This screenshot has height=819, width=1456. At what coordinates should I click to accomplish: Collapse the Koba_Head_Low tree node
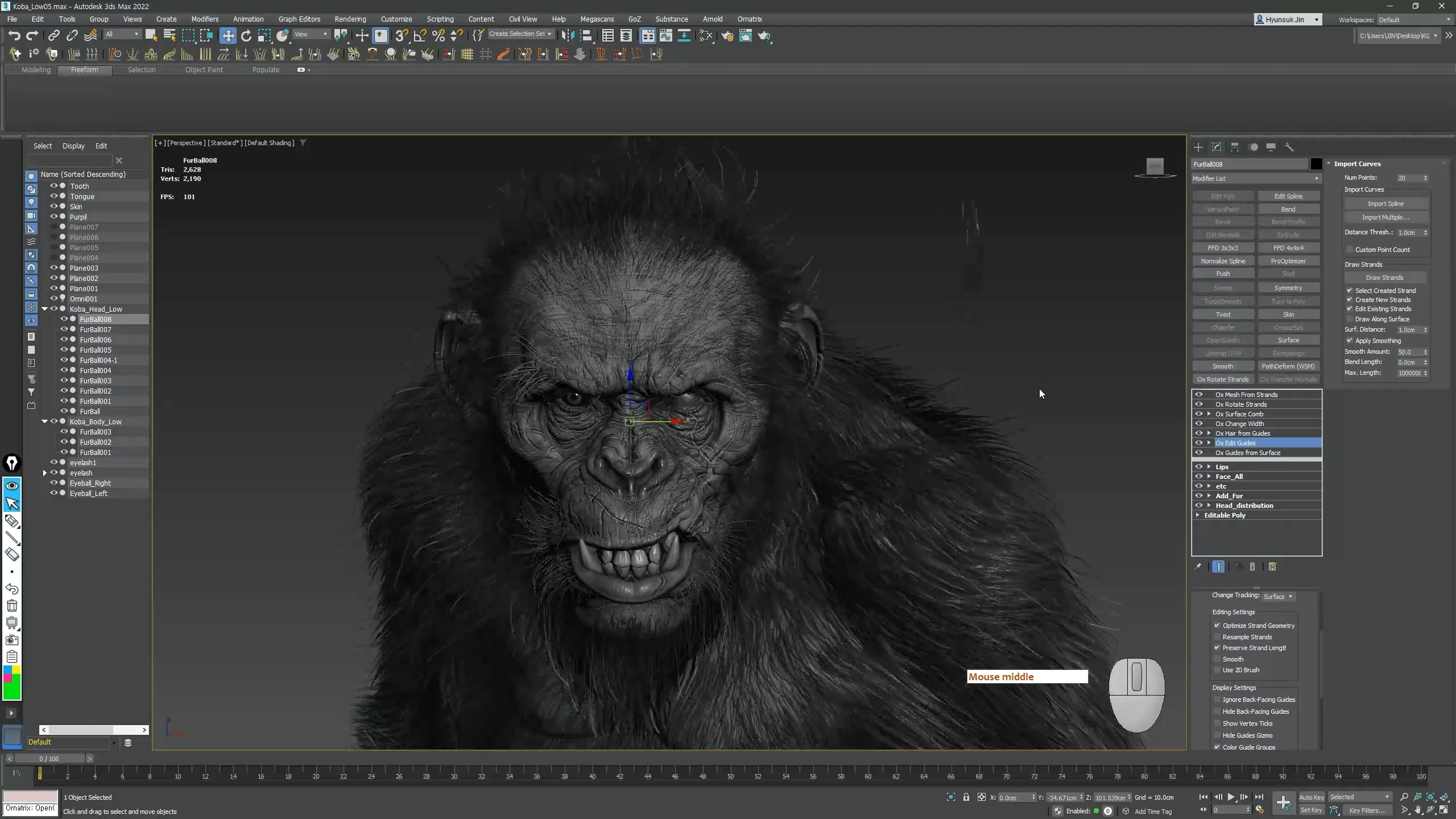(44, 309)
